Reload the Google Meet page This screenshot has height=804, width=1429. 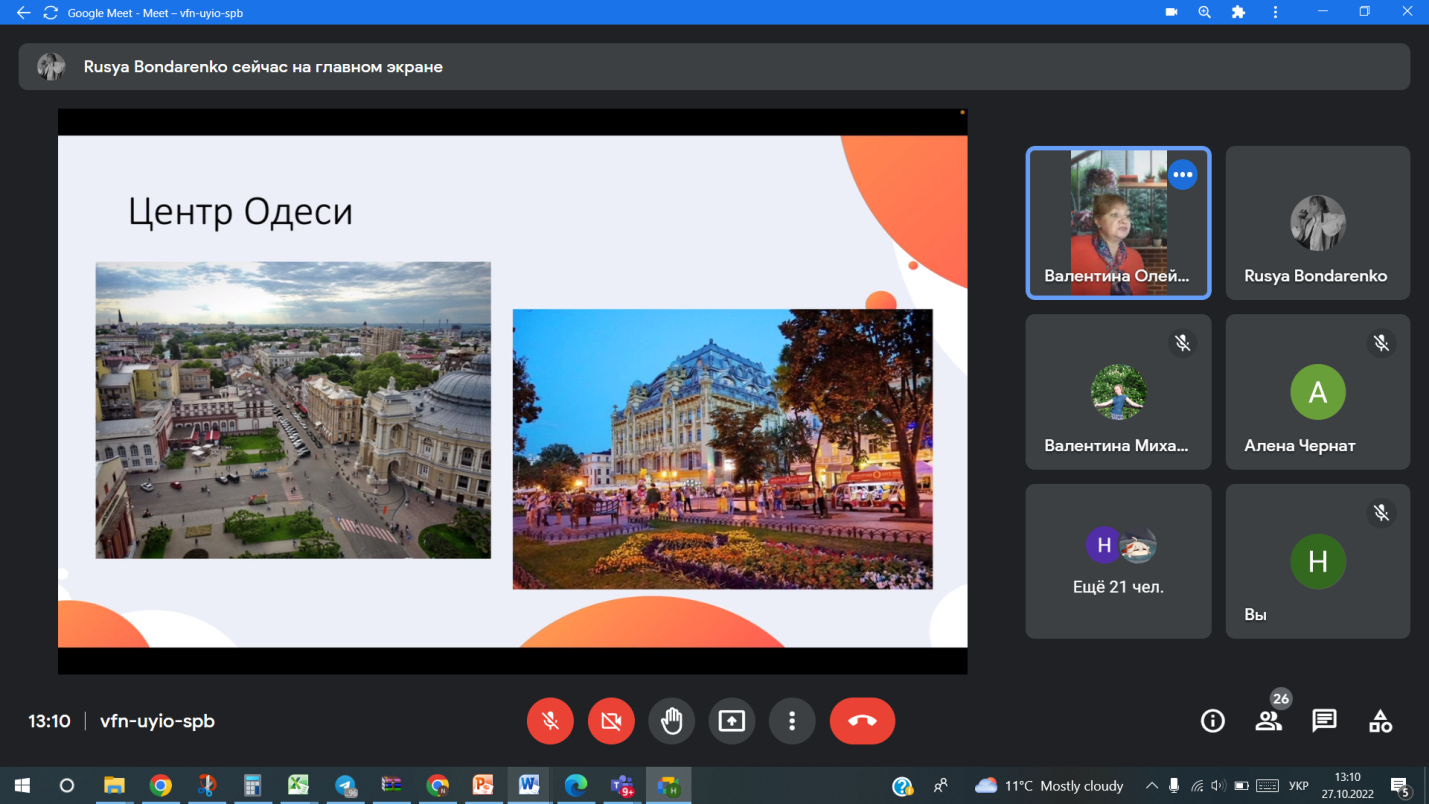[x=50, y=13]
